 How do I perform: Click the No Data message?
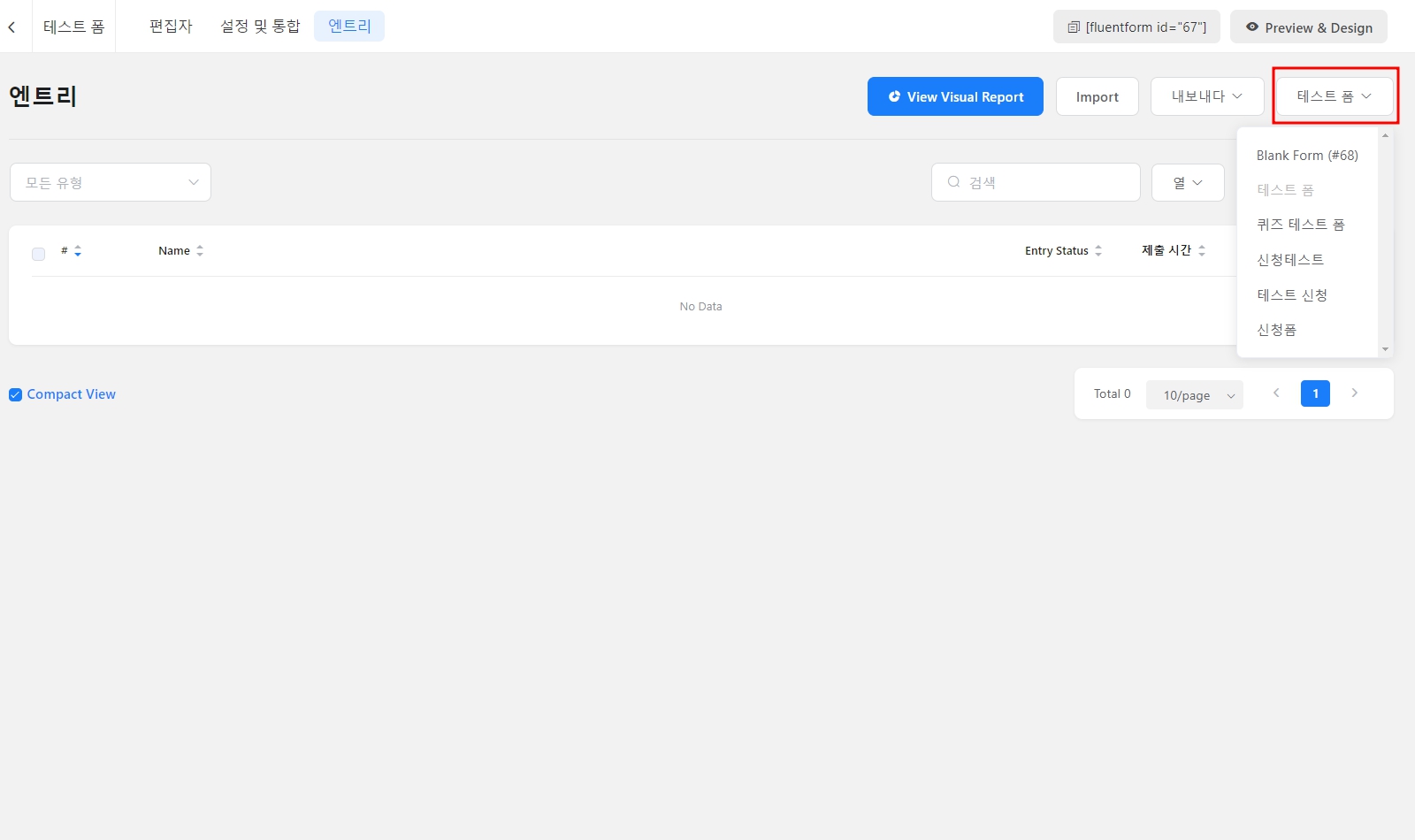pos(700,307)
